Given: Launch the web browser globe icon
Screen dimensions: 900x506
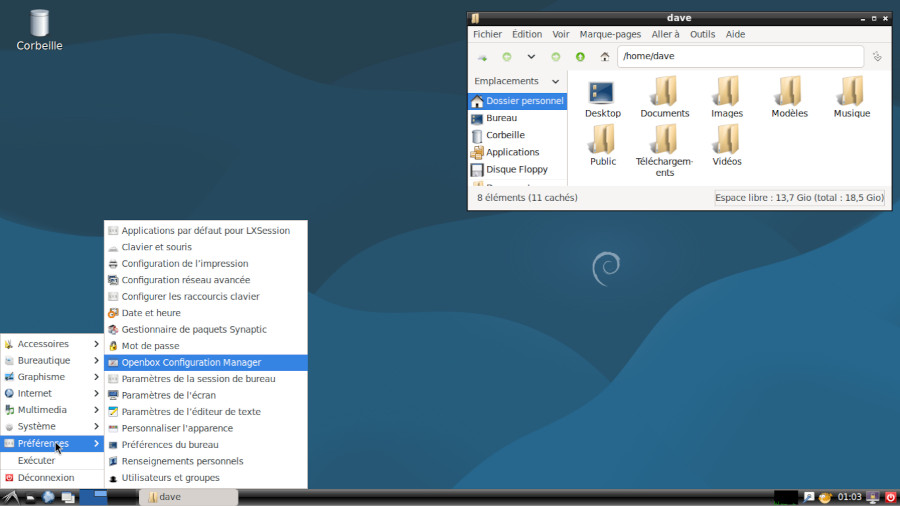Looking at the screenshot, I should coord(49,497).
